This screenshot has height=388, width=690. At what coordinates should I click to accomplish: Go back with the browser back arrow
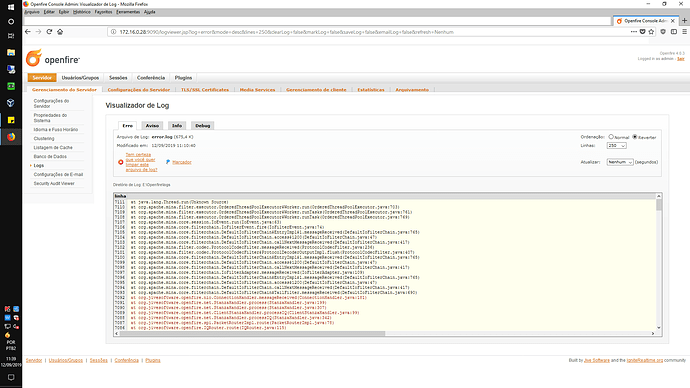point(28,32)
